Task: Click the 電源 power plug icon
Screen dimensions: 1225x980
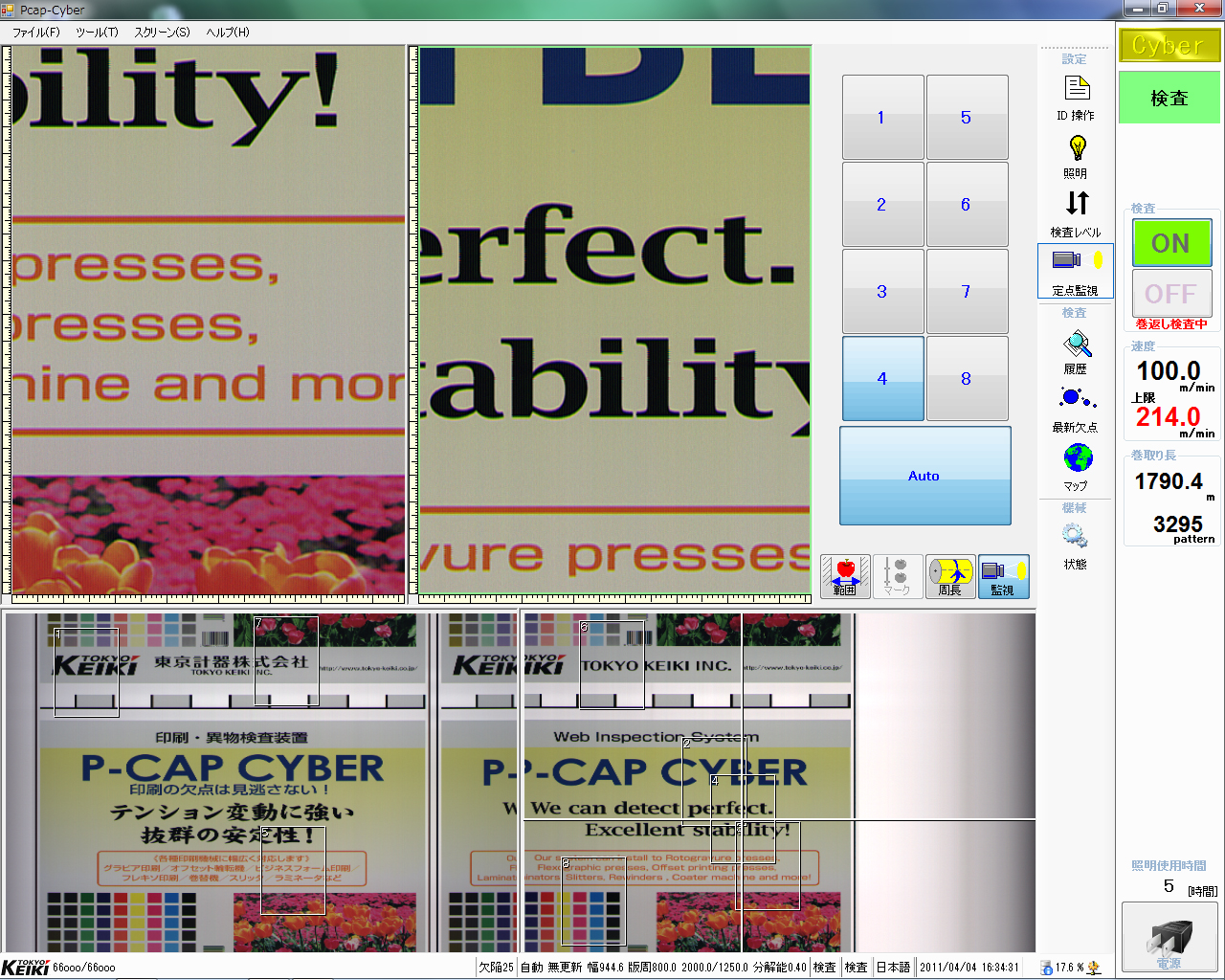Action: click(1169, 939)
